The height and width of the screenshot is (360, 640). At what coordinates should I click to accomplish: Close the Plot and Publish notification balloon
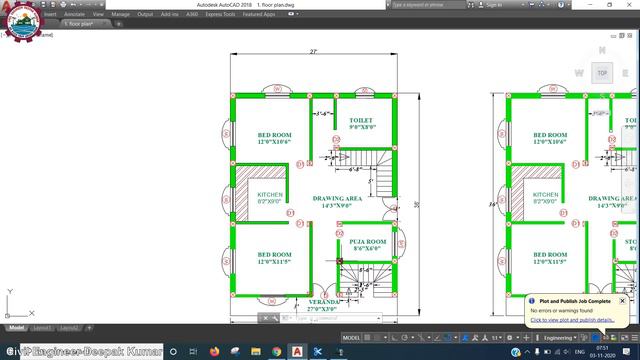(622, 301)
